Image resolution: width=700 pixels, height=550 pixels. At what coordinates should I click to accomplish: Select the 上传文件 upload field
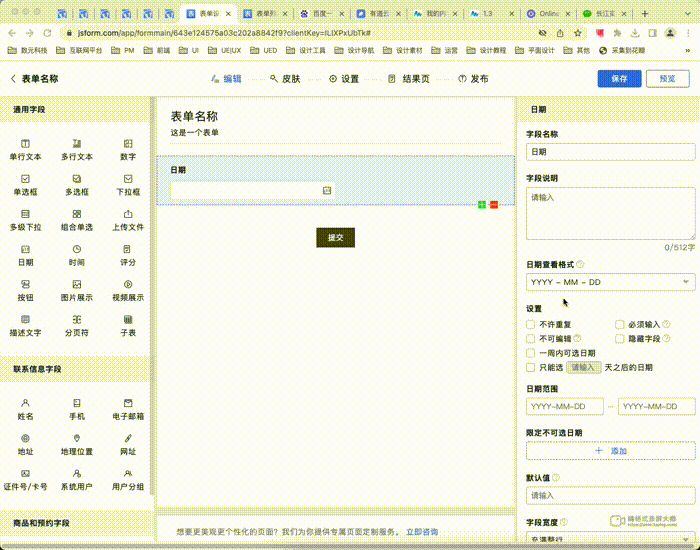(x=128, y=220)
